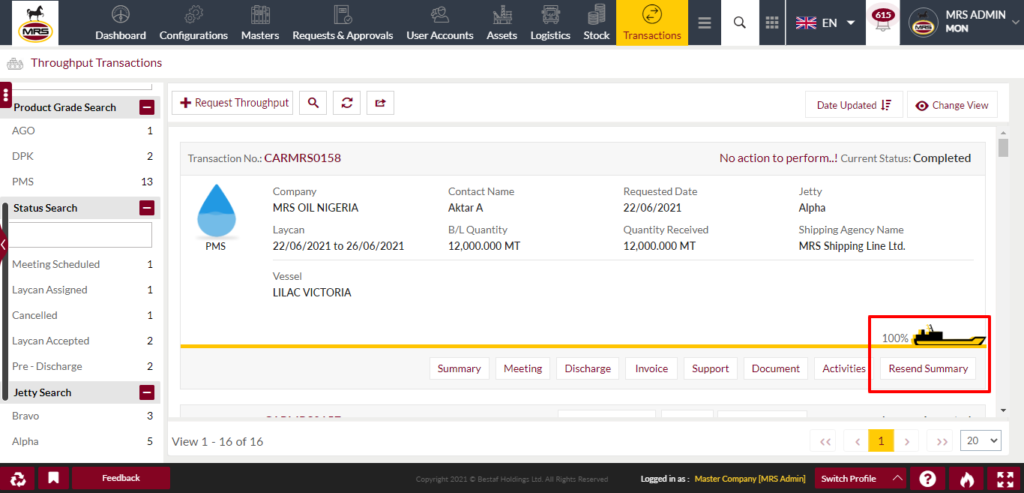1024x493 pixels.
Task: Open the EN language dropdown
Action: pyautogui.click(x=825, y=23)
